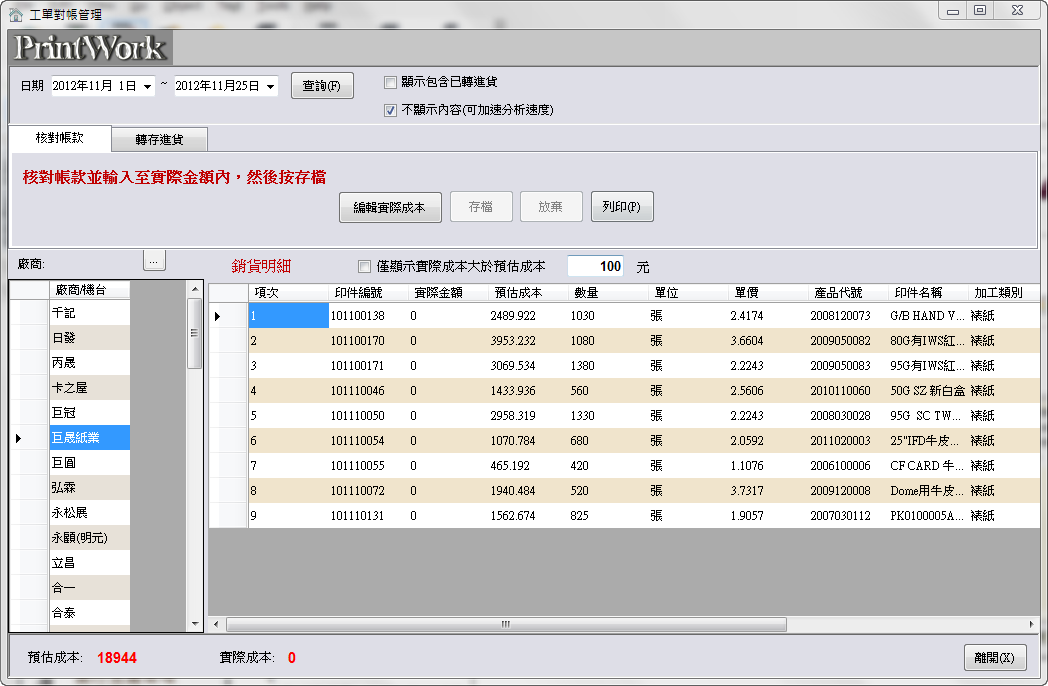
Task: Click job number cell 101100138
Action: [x=368, y=316]
